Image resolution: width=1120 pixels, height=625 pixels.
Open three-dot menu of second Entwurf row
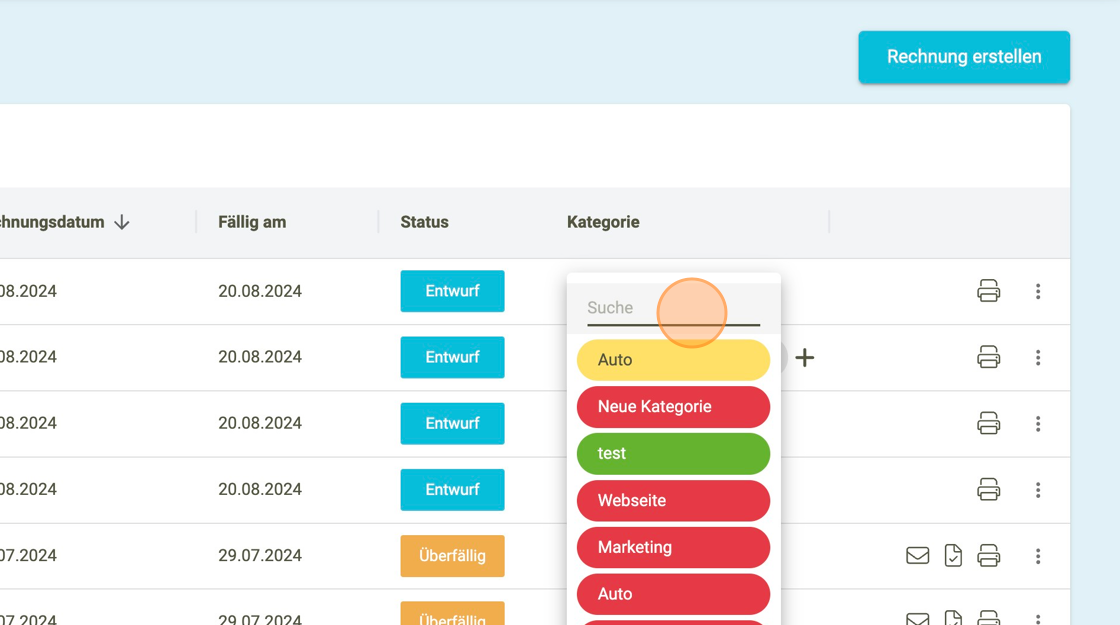pos(1038,357)
